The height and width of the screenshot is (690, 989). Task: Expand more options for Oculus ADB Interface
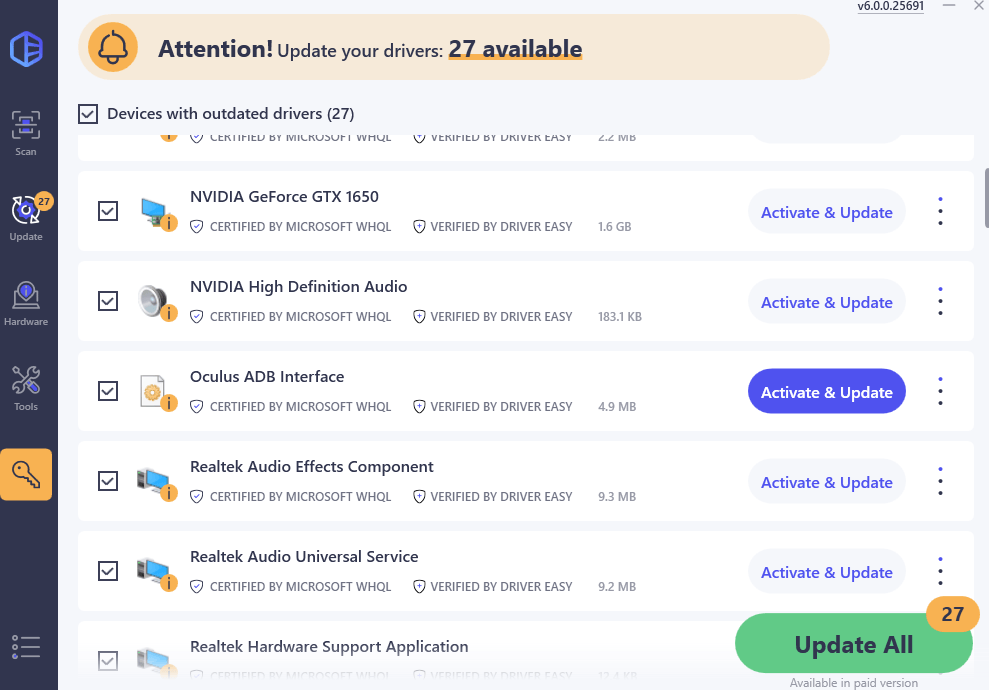[x=940, y=392]
